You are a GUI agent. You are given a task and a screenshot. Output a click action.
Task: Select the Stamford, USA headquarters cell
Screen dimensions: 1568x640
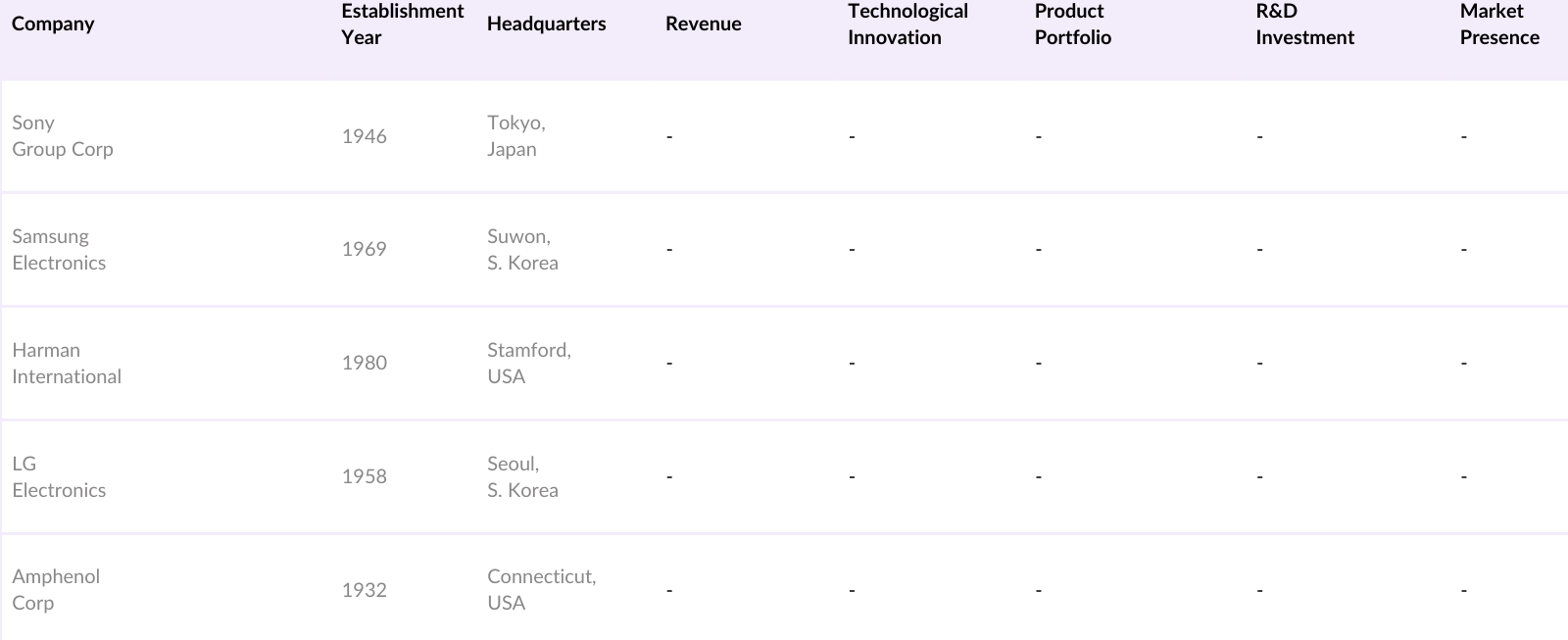pos(528,364)
